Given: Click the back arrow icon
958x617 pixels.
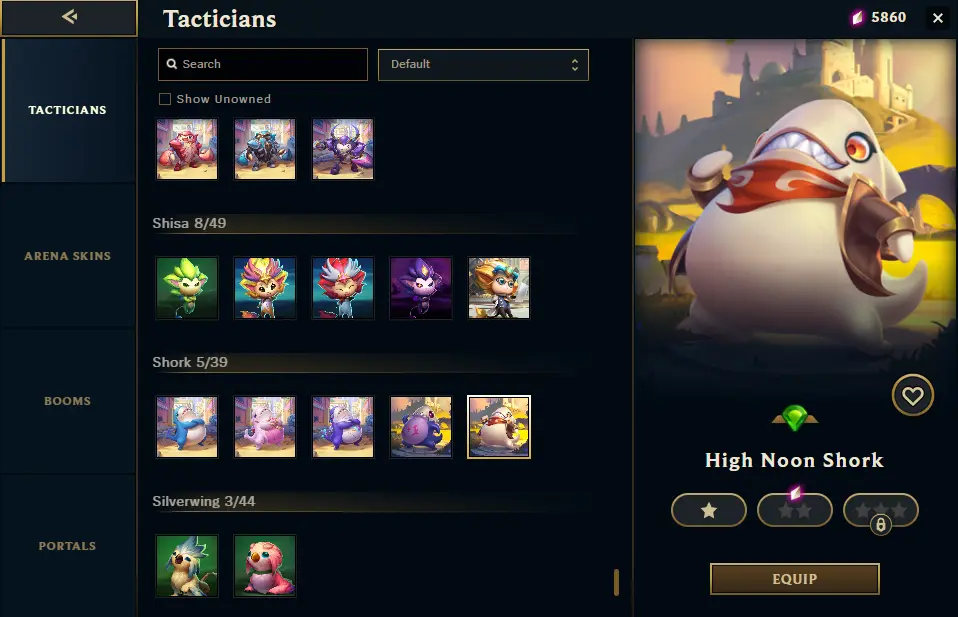Looking at the screenshot, I should point(69,17).
